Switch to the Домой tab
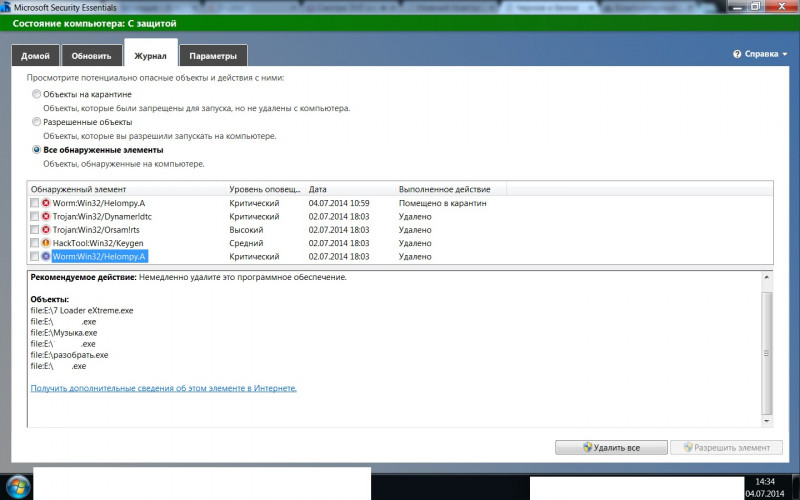 coord(35,56)
